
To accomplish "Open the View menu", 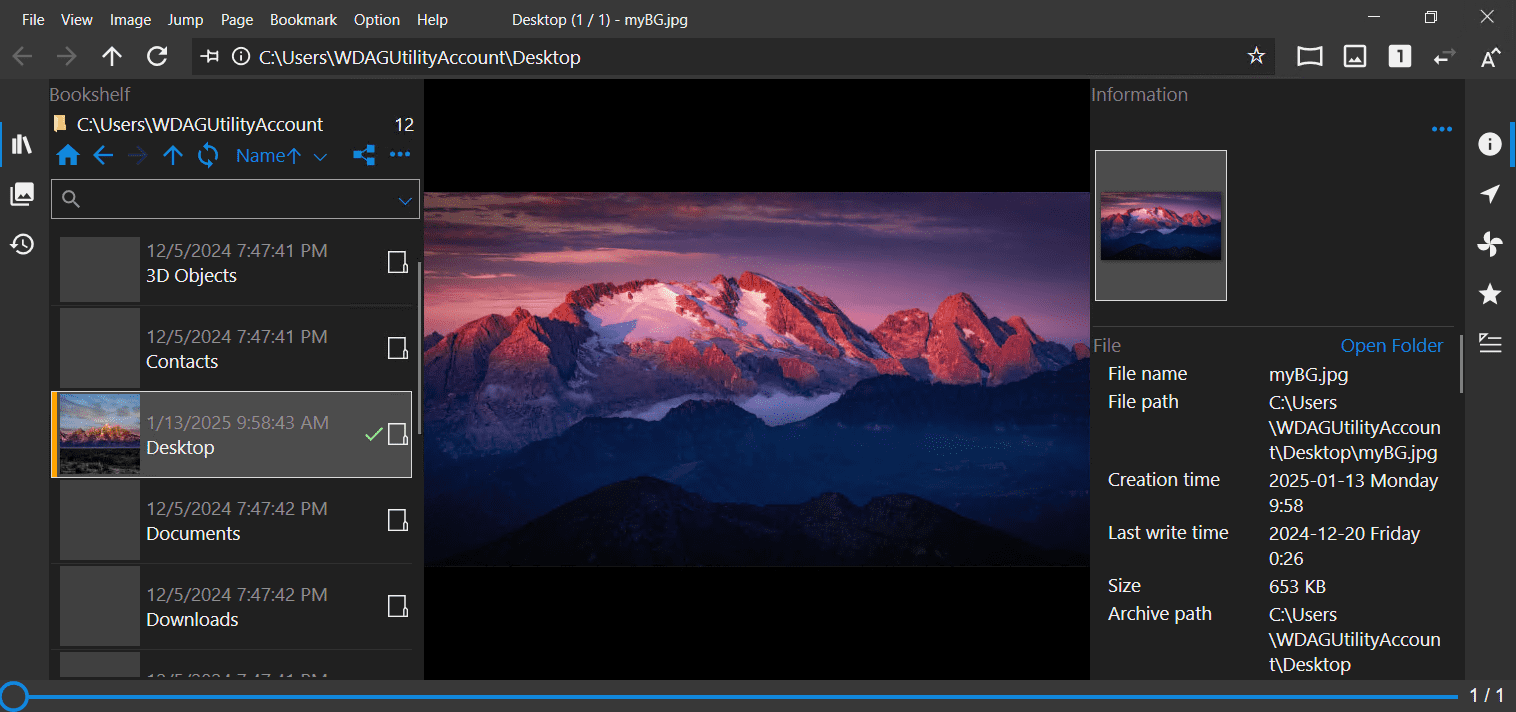I will click(77, 19).
